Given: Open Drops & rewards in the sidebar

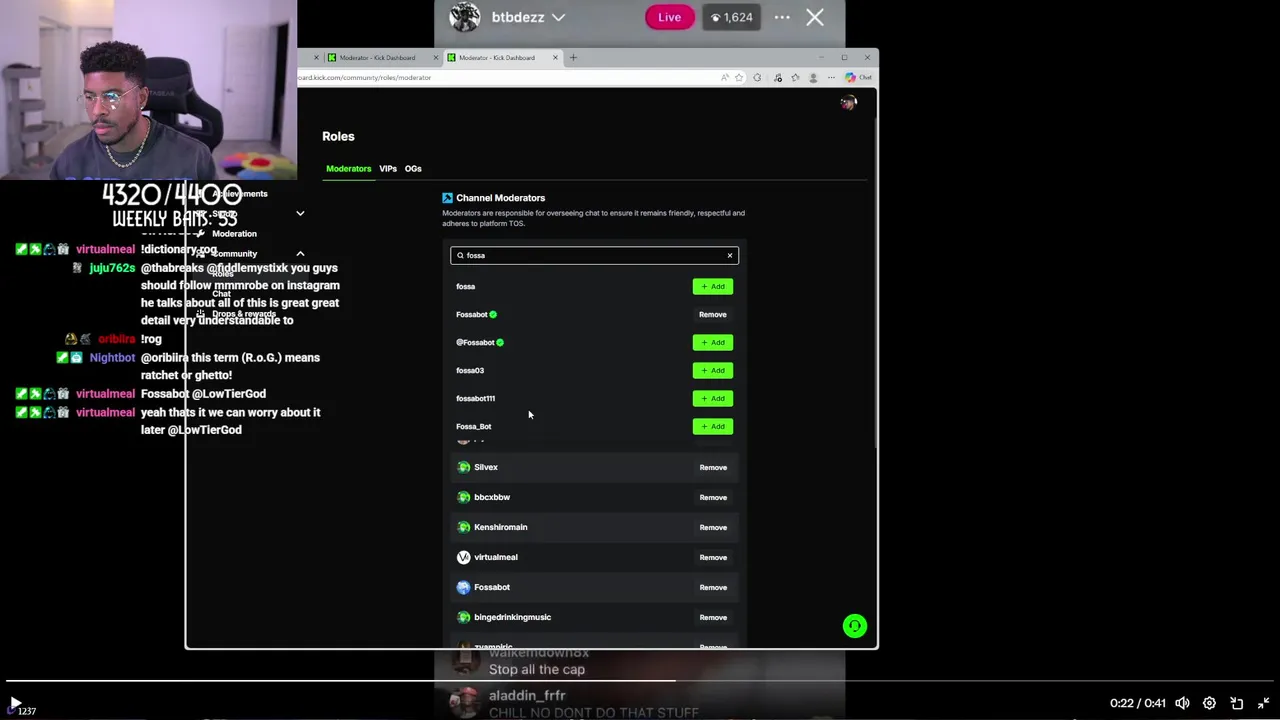Looking at the screenshot, I should 243,314.
